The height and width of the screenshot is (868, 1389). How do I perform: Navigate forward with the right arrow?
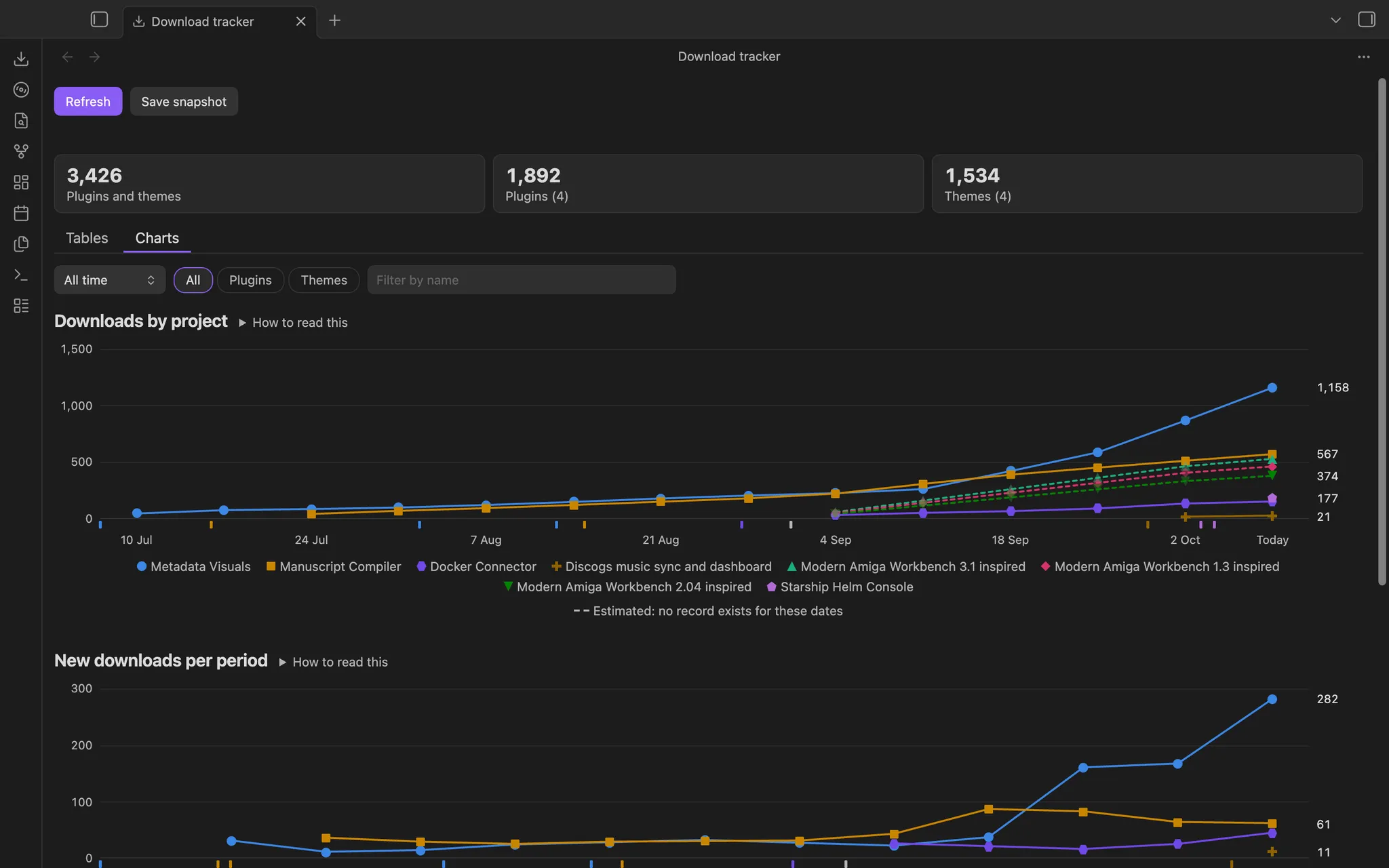94,57
